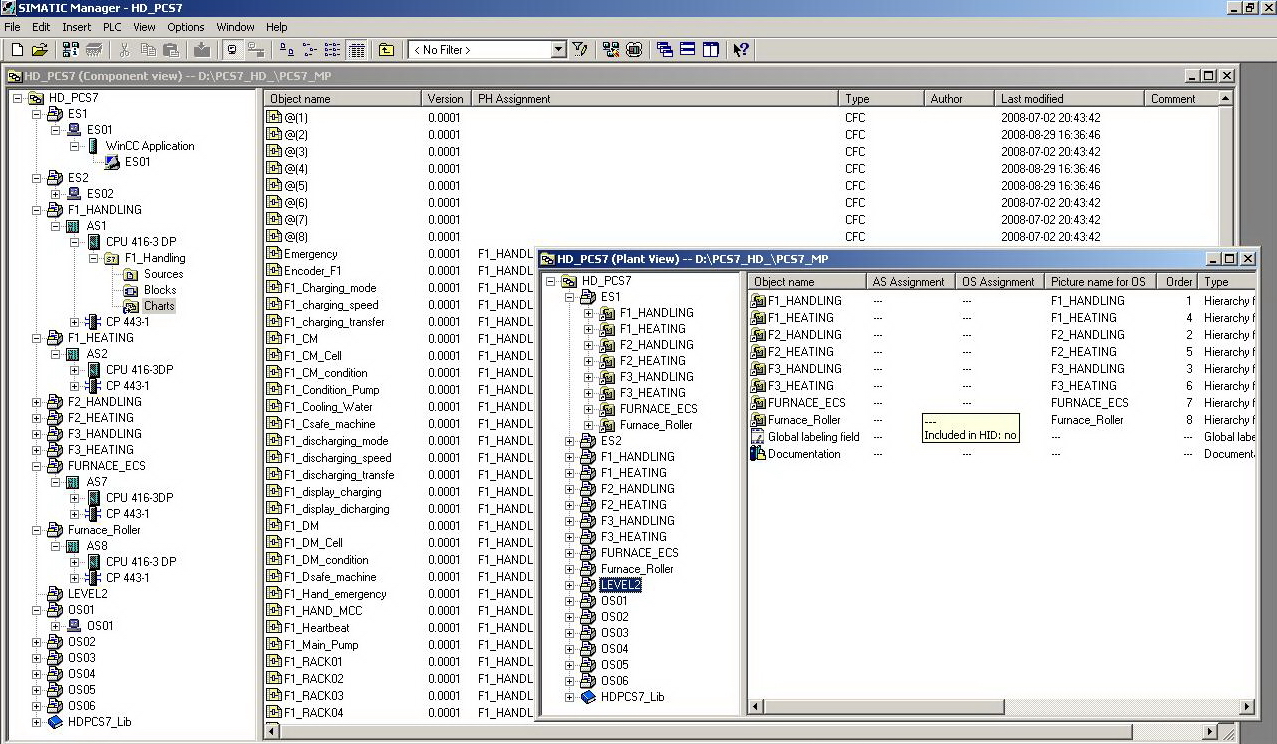Click the Cascade windows toolbar icon
Viewport: 1277px width, 744px height.
[665, 50]
